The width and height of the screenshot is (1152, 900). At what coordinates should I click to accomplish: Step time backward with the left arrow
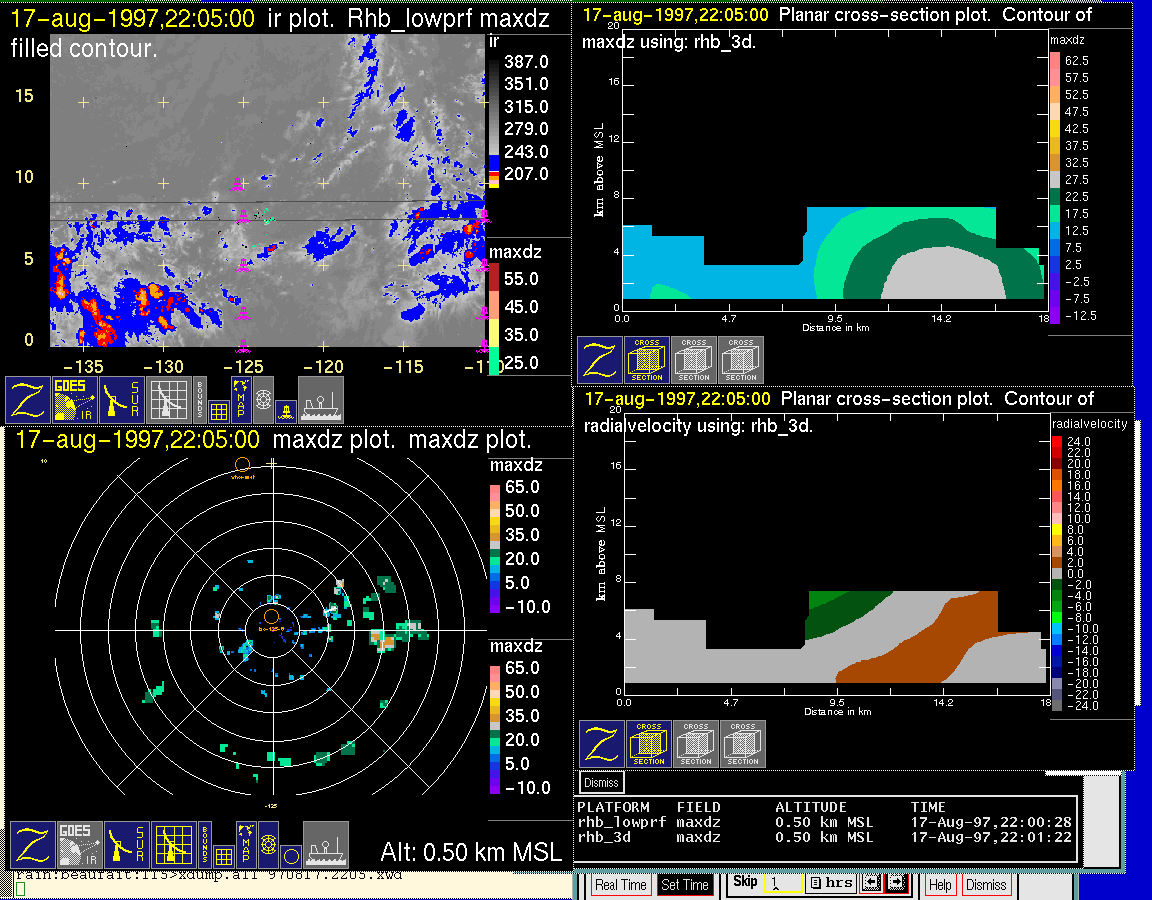point(871,882)
